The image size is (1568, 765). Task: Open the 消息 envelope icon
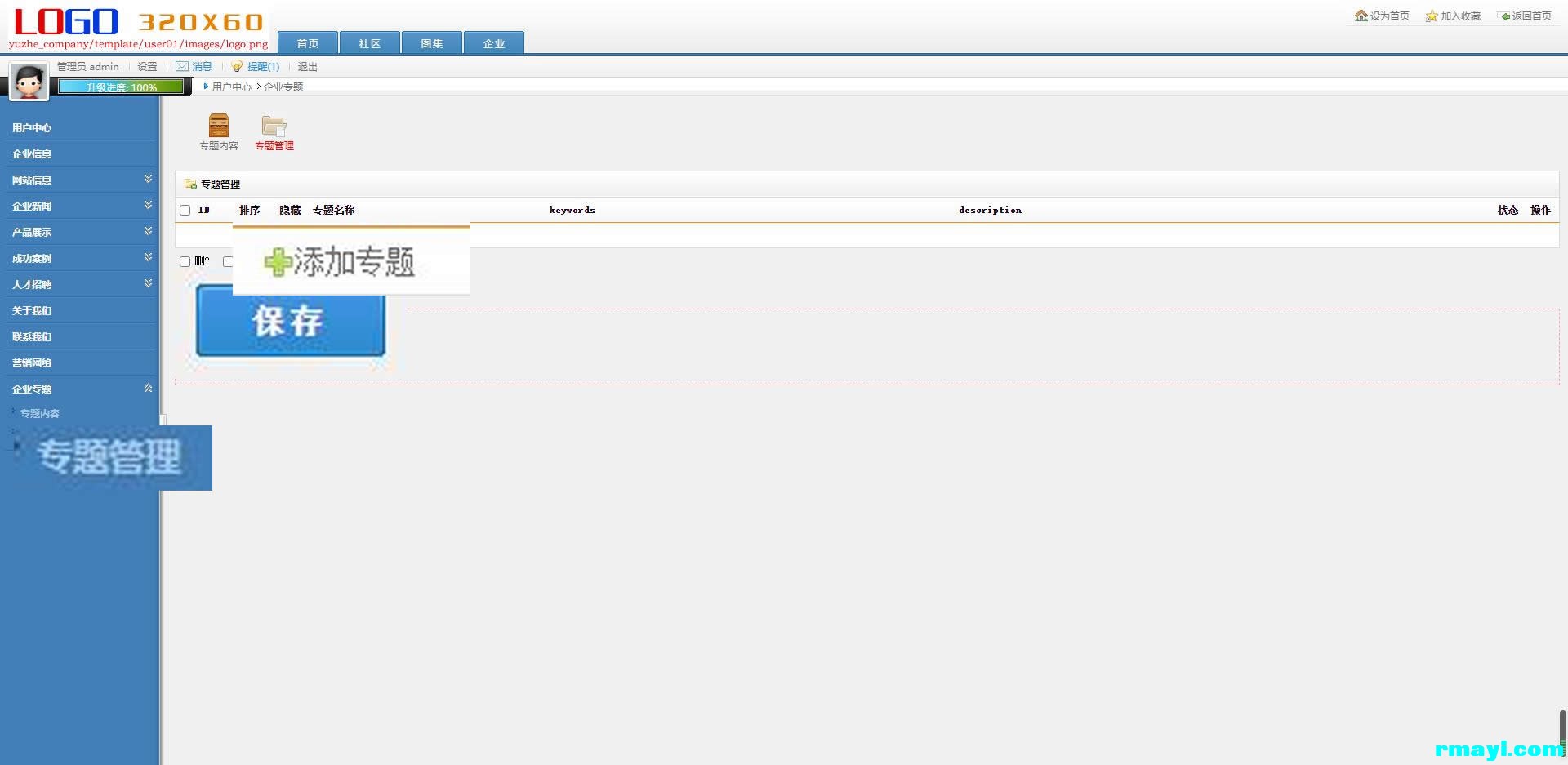coord(182,66)
